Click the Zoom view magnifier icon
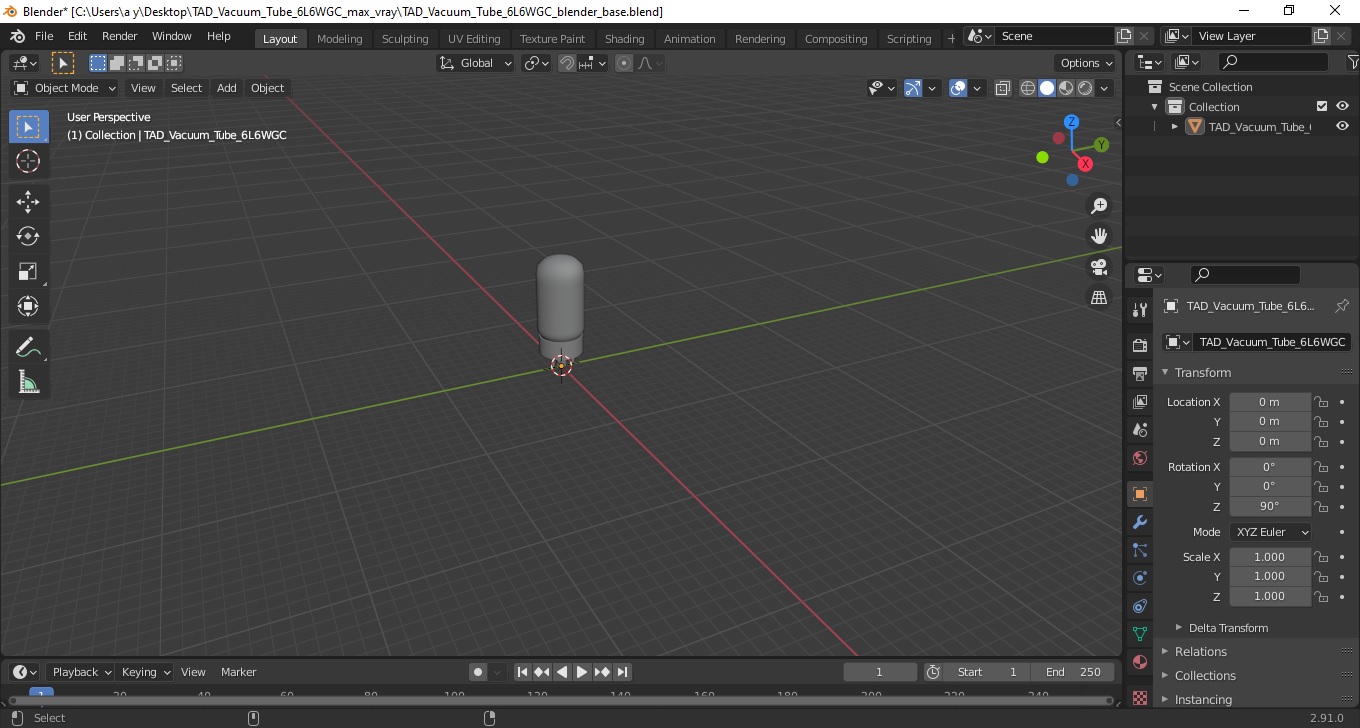The image size is (1360, 728). pos(1099,205)
